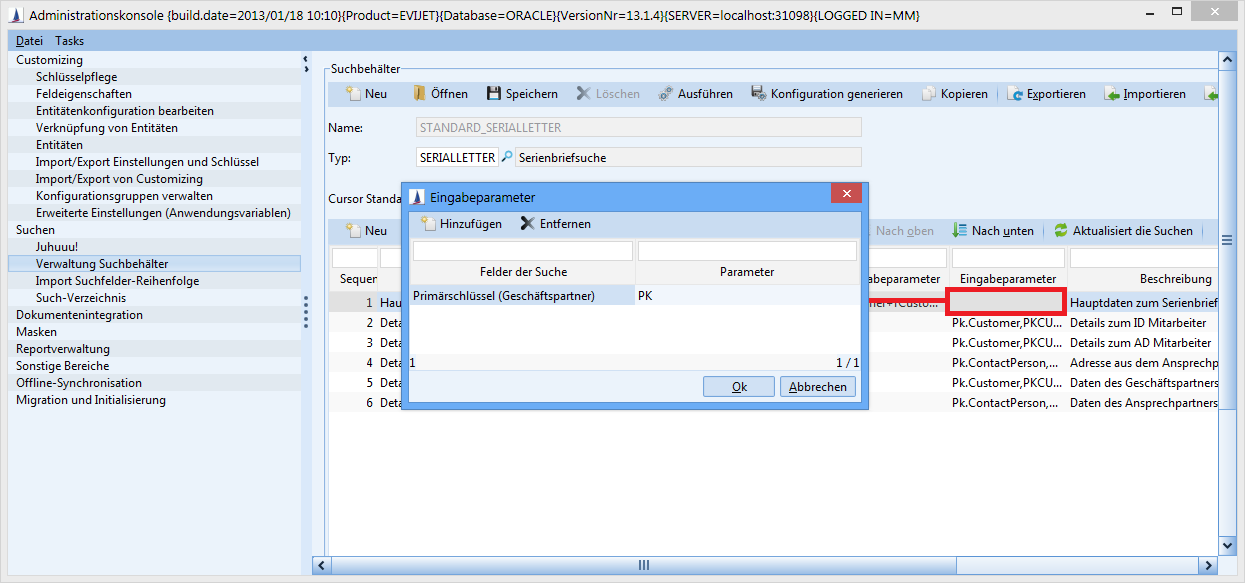1245x583 pixels.
Task: Select Such-Verzeichnis in navigation tree
Action: (81, 298)
